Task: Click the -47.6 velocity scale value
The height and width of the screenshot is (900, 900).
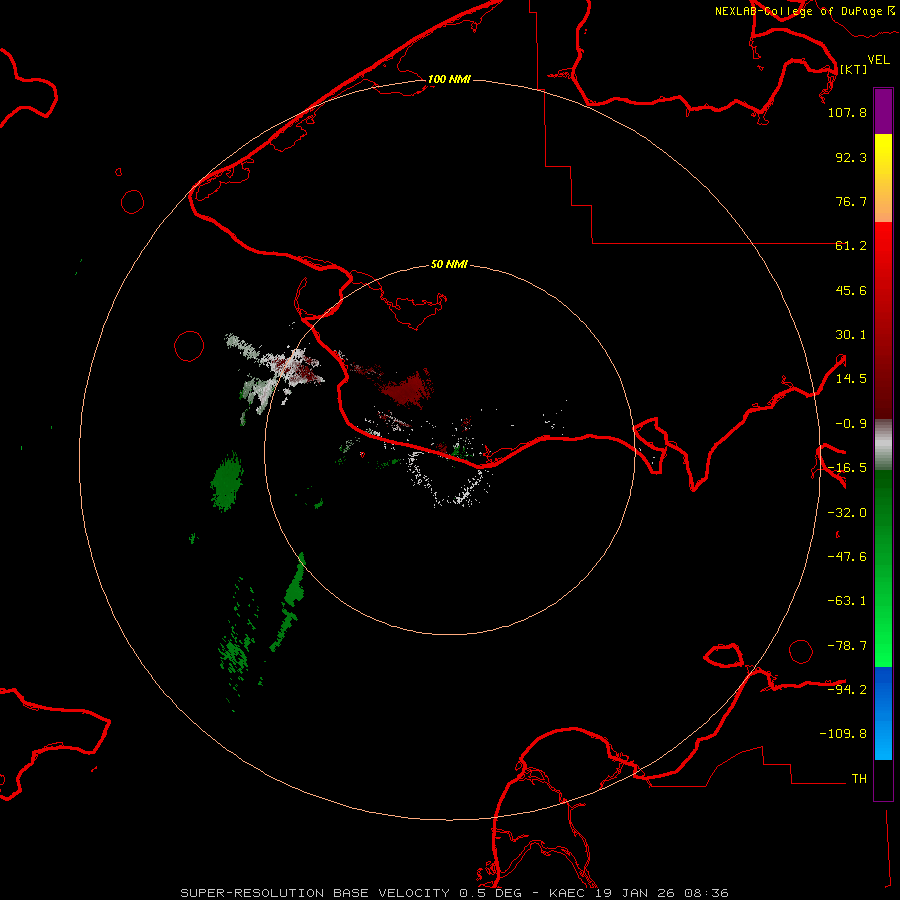Action: tap(847, 557)
